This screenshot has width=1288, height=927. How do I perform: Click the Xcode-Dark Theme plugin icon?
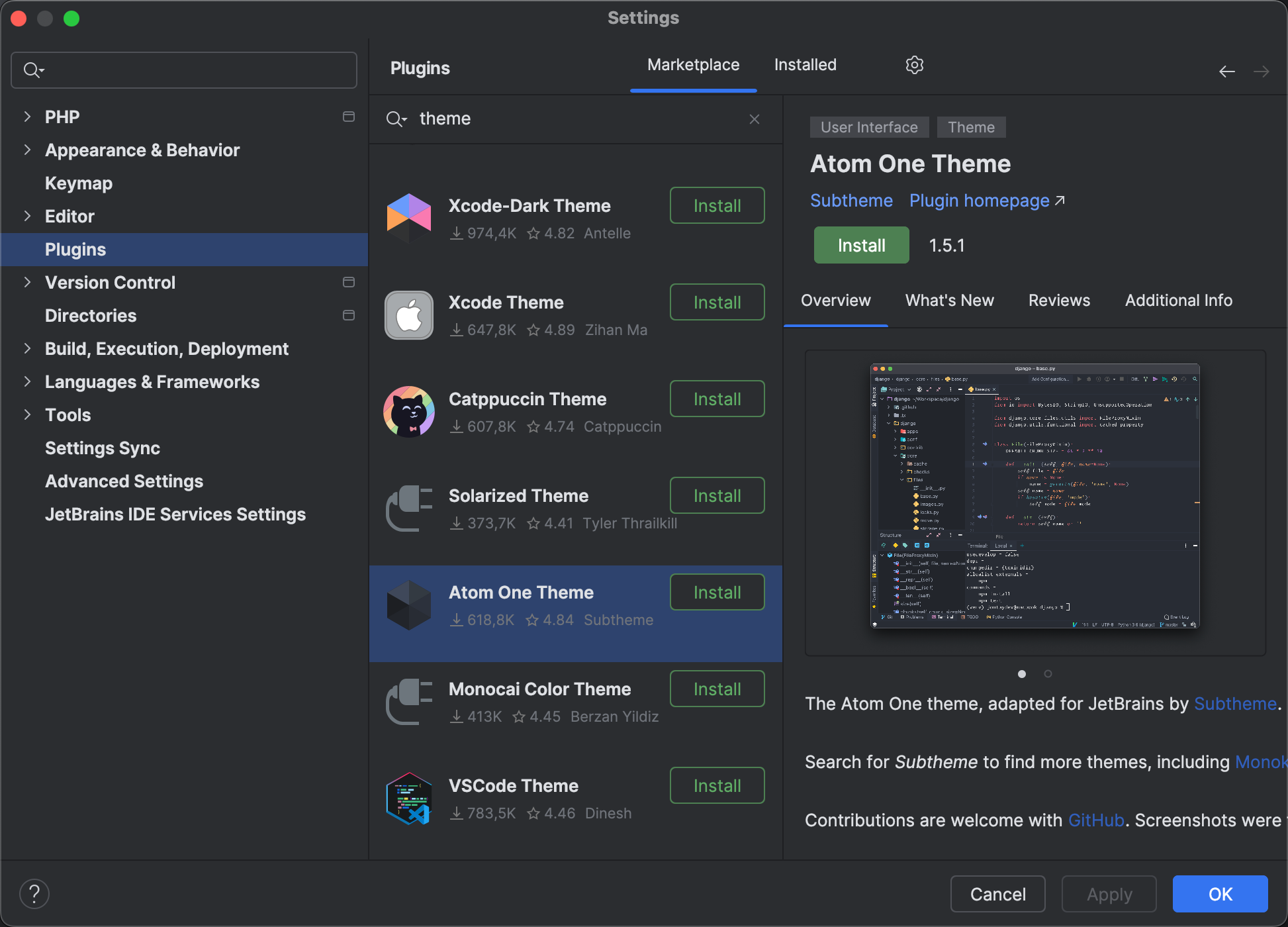pos(409,219)
